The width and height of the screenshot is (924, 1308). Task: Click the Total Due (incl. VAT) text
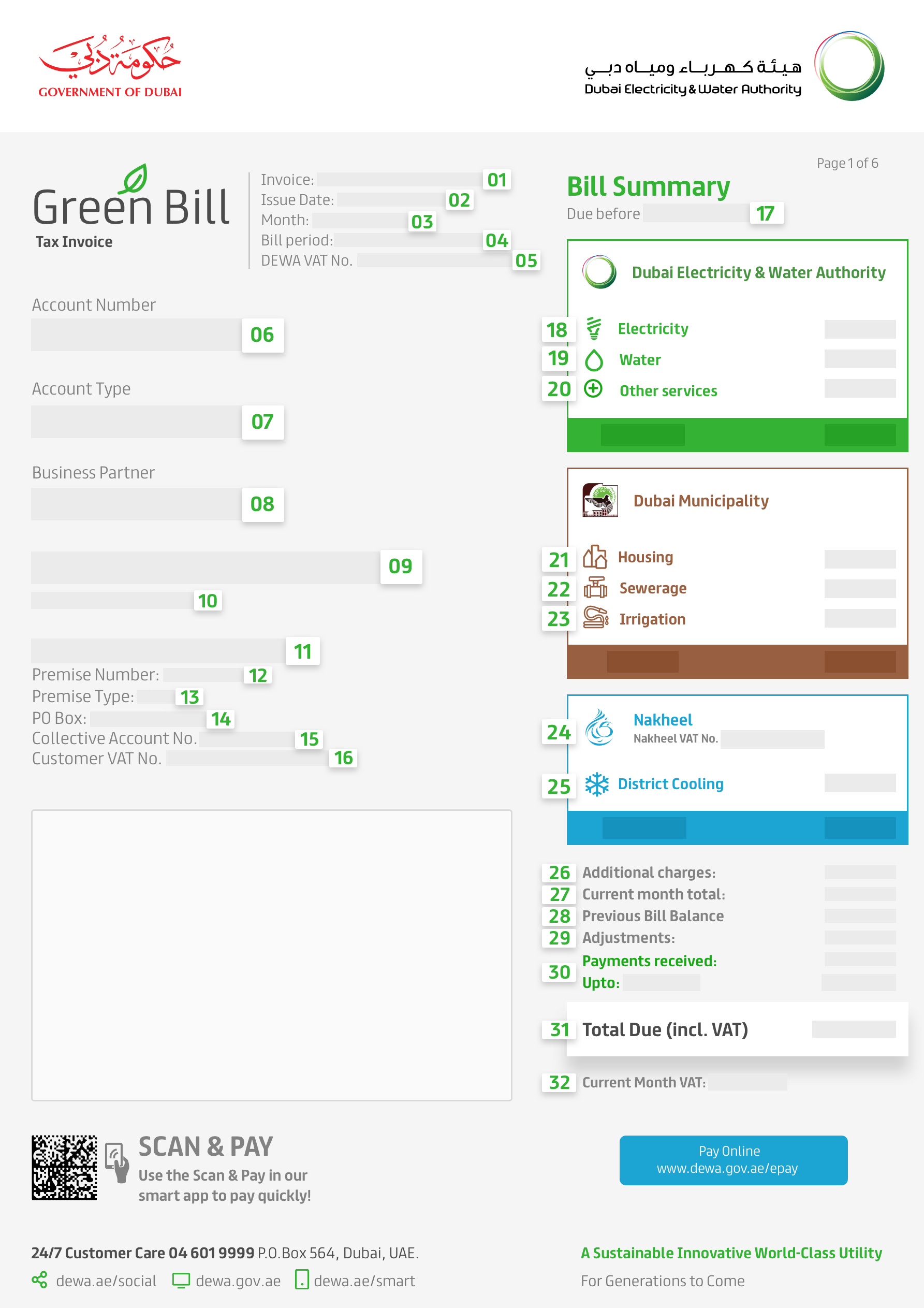point(665,1029)
